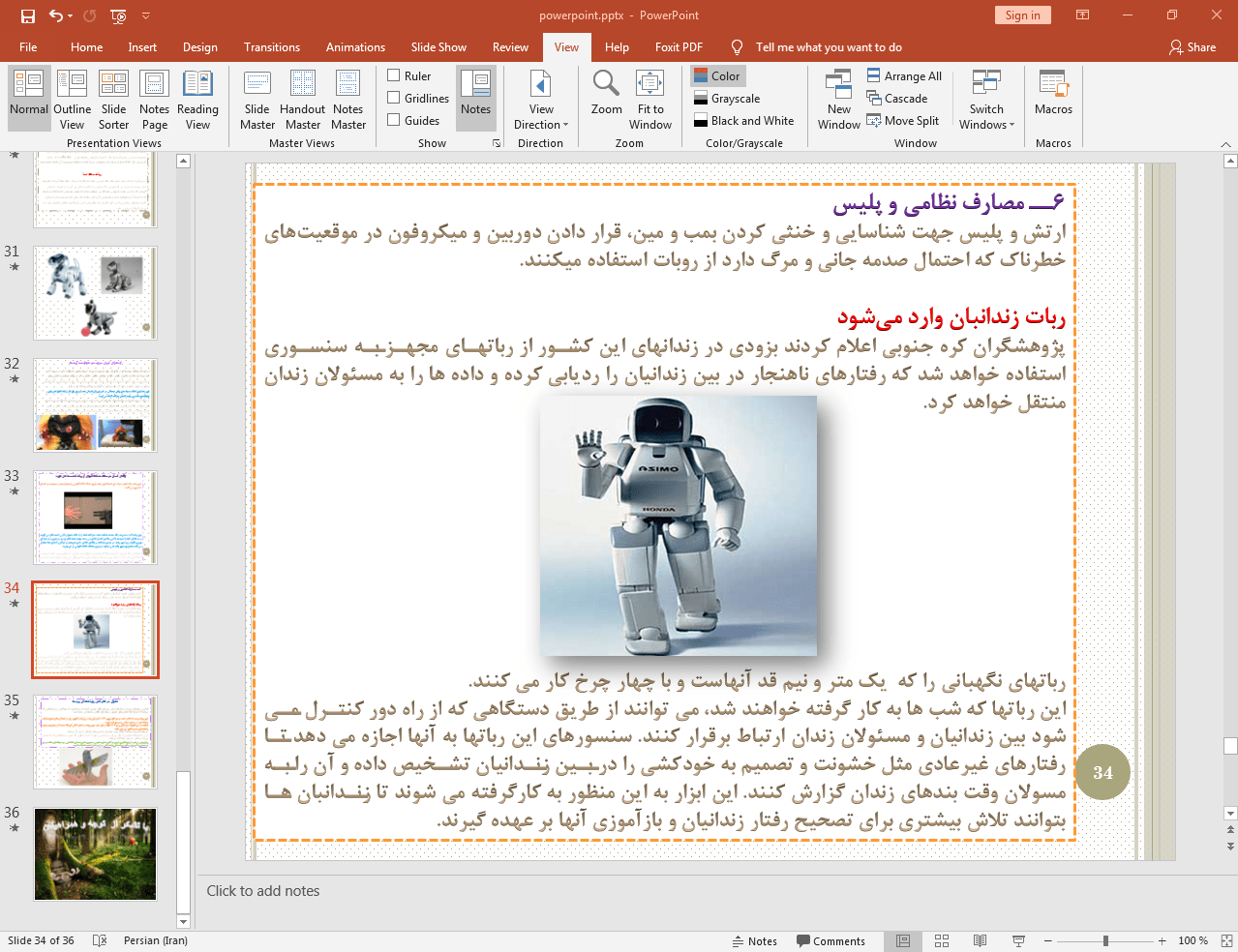Open Slide Master view
Viewport: 1238px width, 952px height.
[257, 99]
